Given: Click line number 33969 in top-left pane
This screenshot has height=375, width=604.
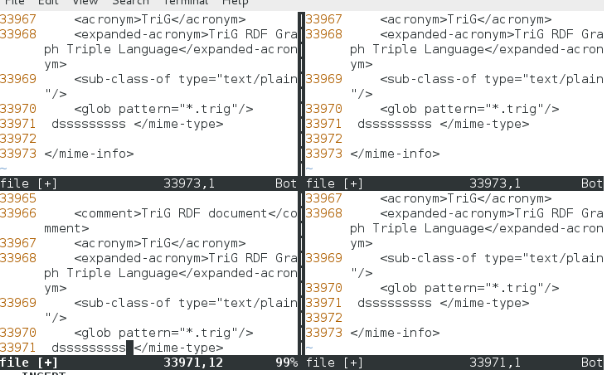Looking at the screenshot, I should coord(18,79).
